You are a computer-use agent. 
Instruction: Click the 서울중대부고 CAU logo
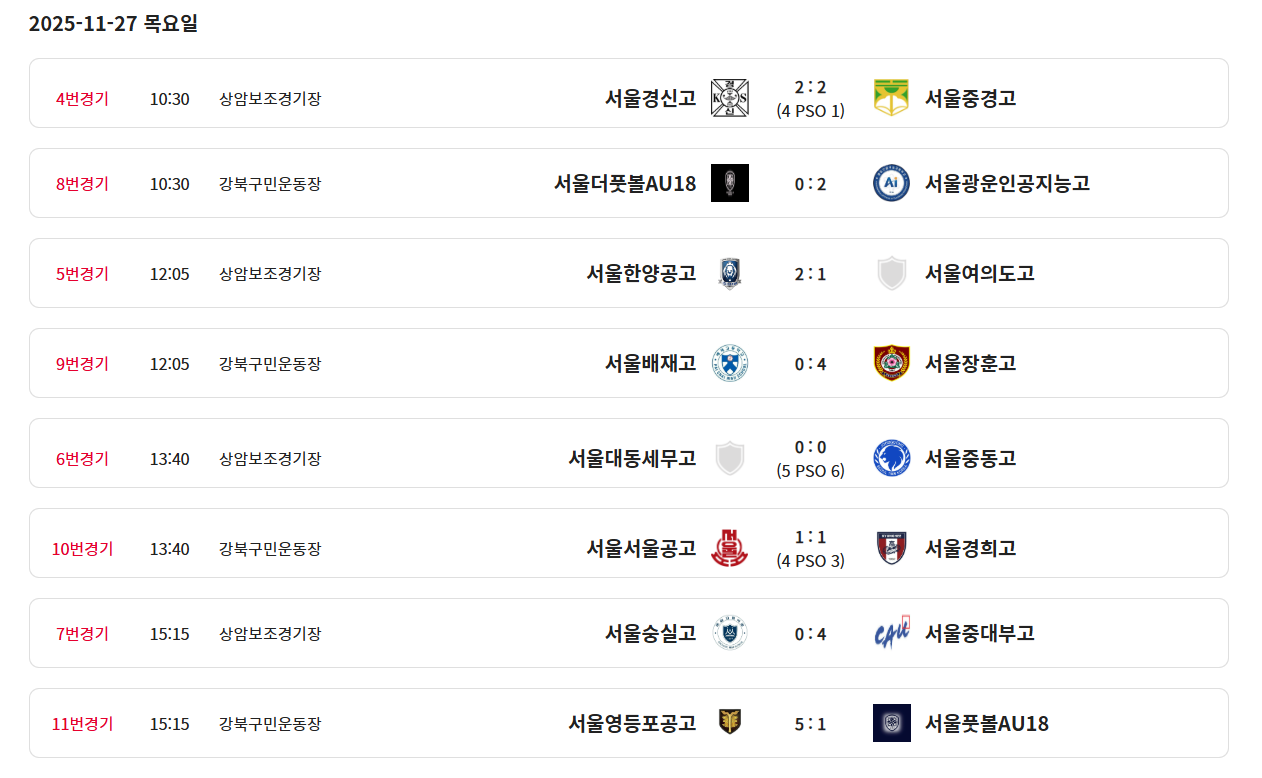[891, 633]
